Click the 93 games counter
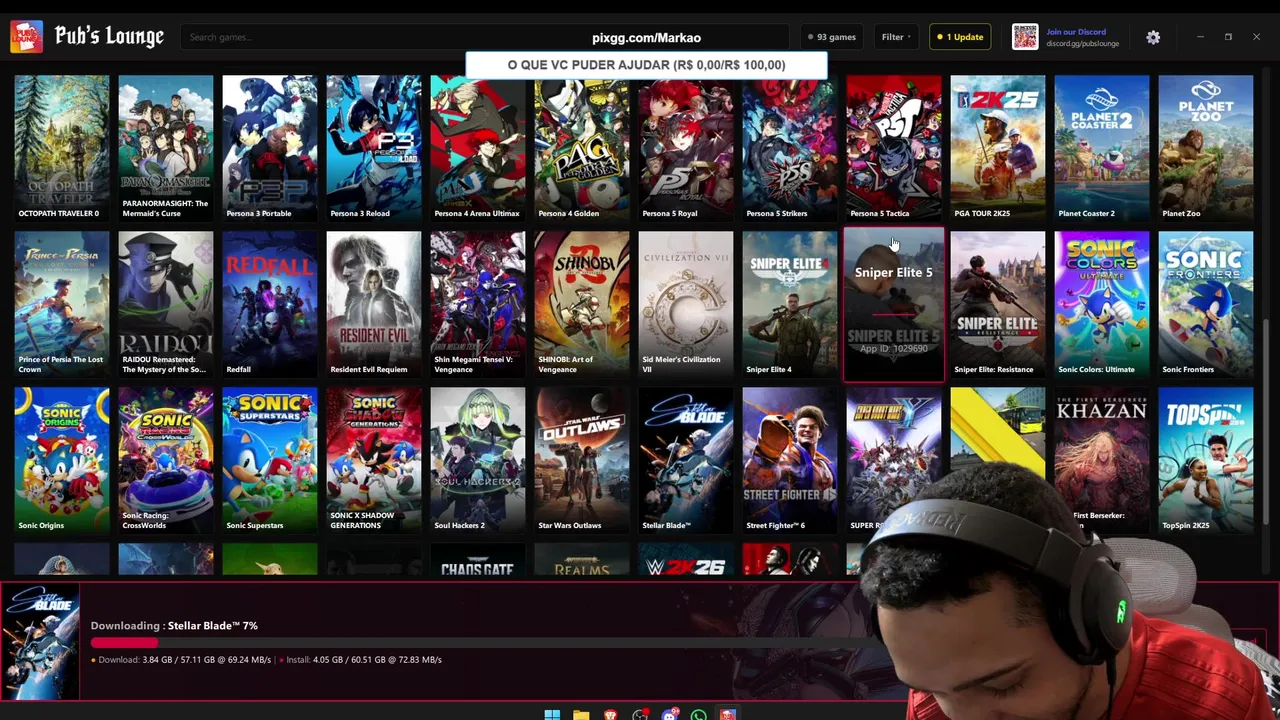 pyautogui.click(x=832, y=37)
